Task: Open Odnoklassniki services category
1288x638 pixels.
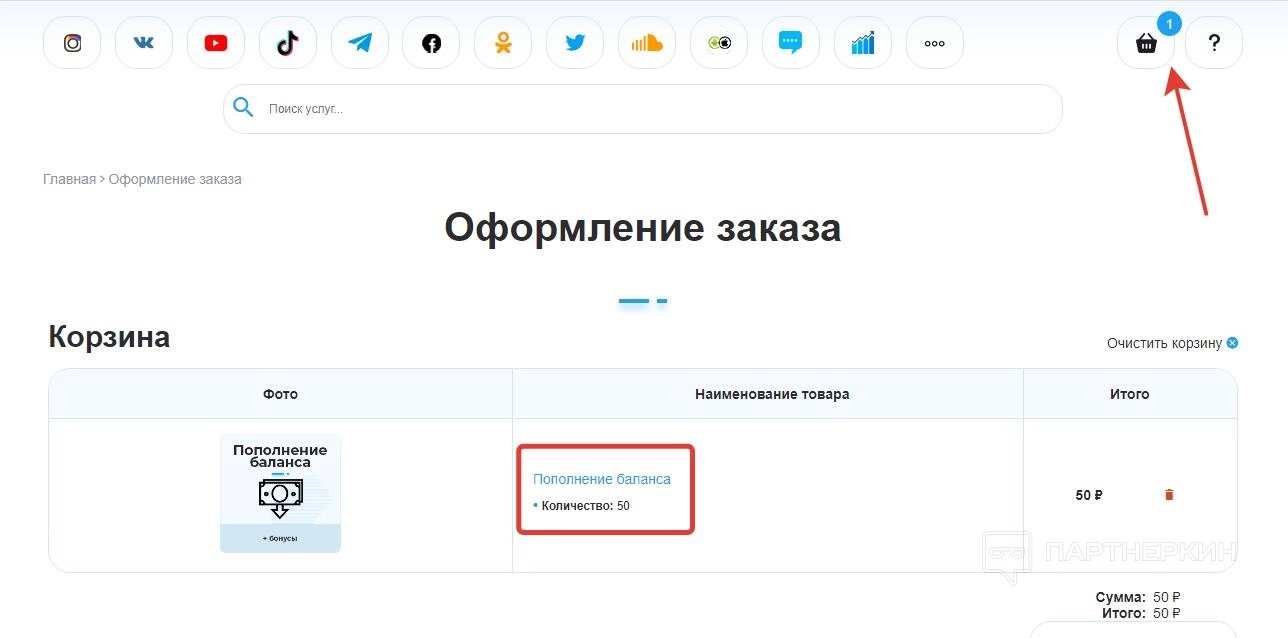Action: [503, 43]
